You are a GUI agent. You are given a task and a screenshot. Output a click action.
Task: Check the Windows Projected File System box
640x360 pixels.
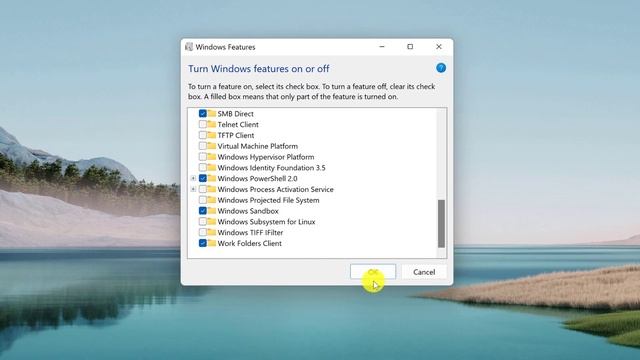pos(202,200)
